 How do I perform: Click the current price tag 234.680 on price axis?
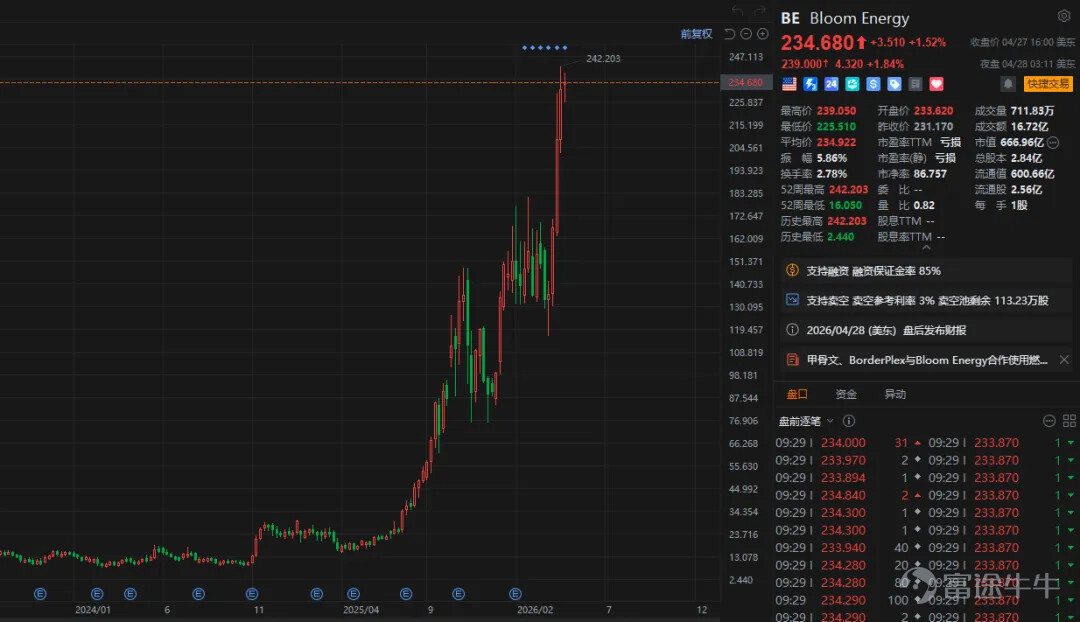coord(746,83)
